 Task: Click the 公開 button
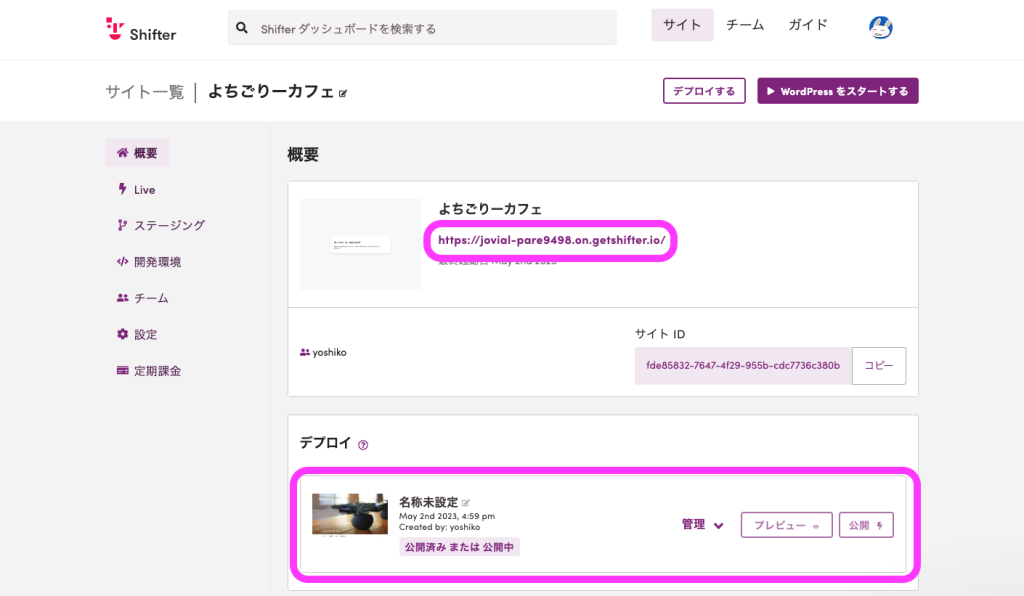(x=866, y=525)
